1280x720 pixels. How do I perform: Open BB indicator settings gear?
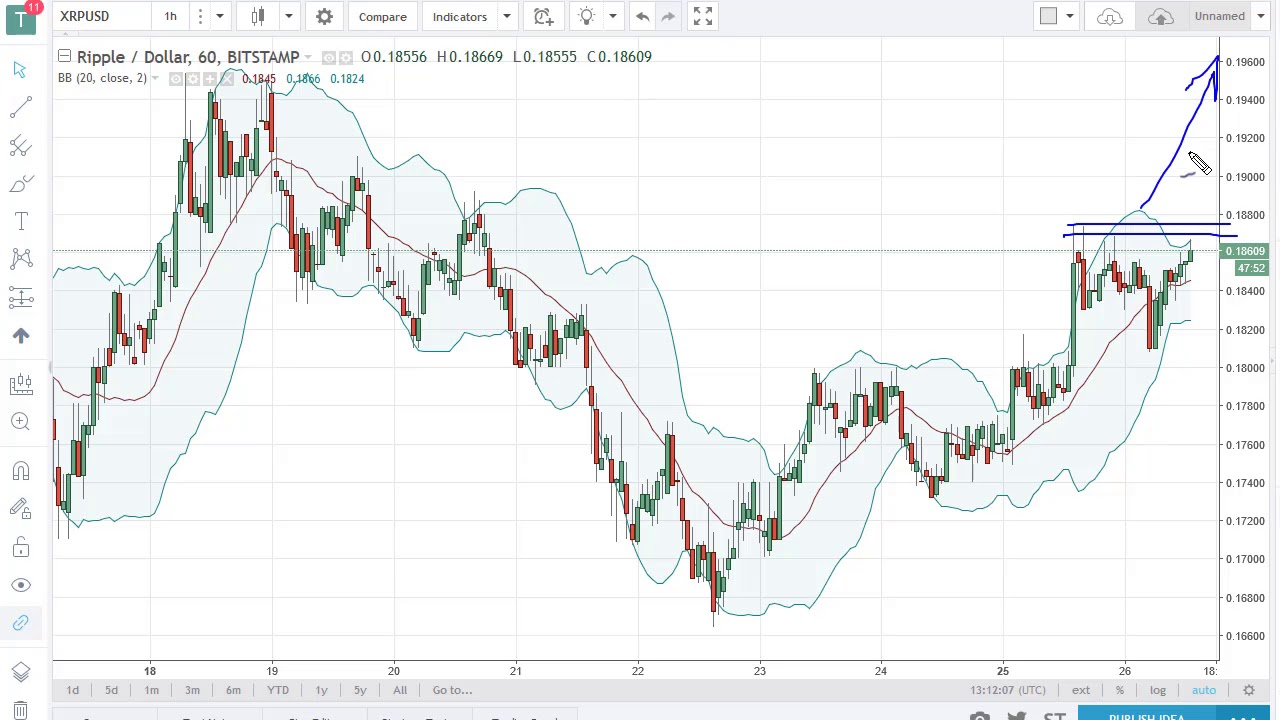coord(193,79)
